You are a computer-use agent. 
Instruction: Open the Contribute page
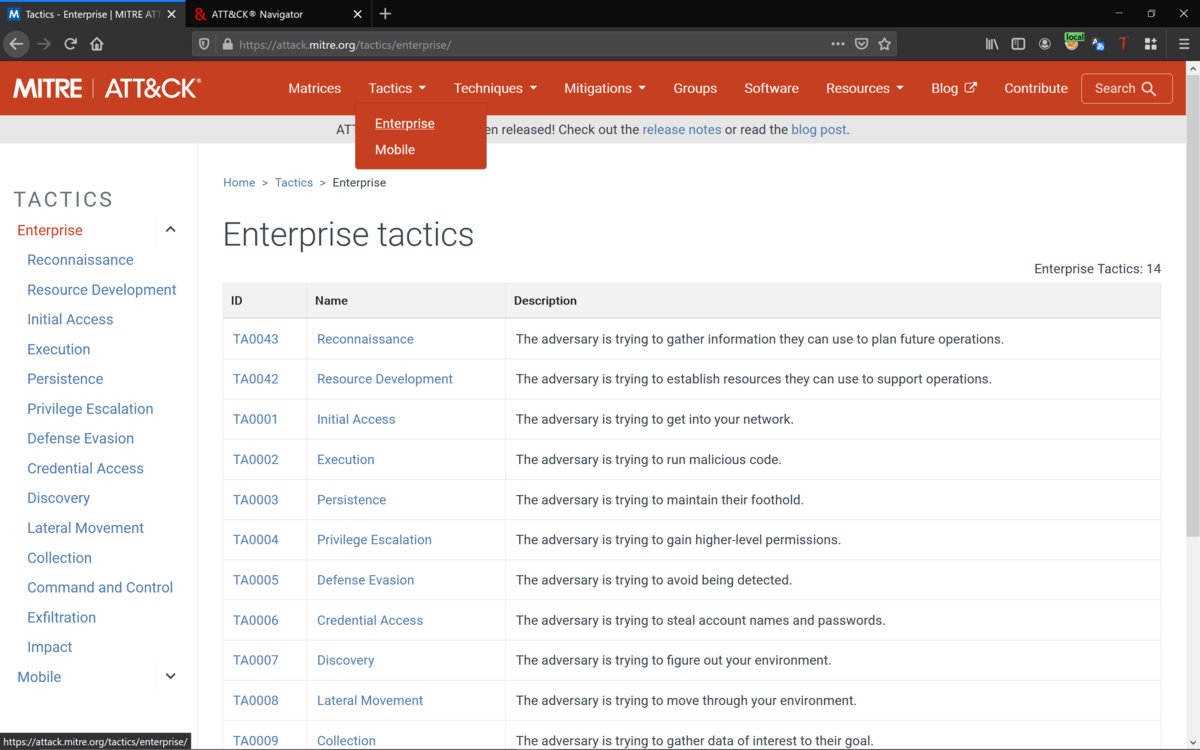click(1036, 88)
